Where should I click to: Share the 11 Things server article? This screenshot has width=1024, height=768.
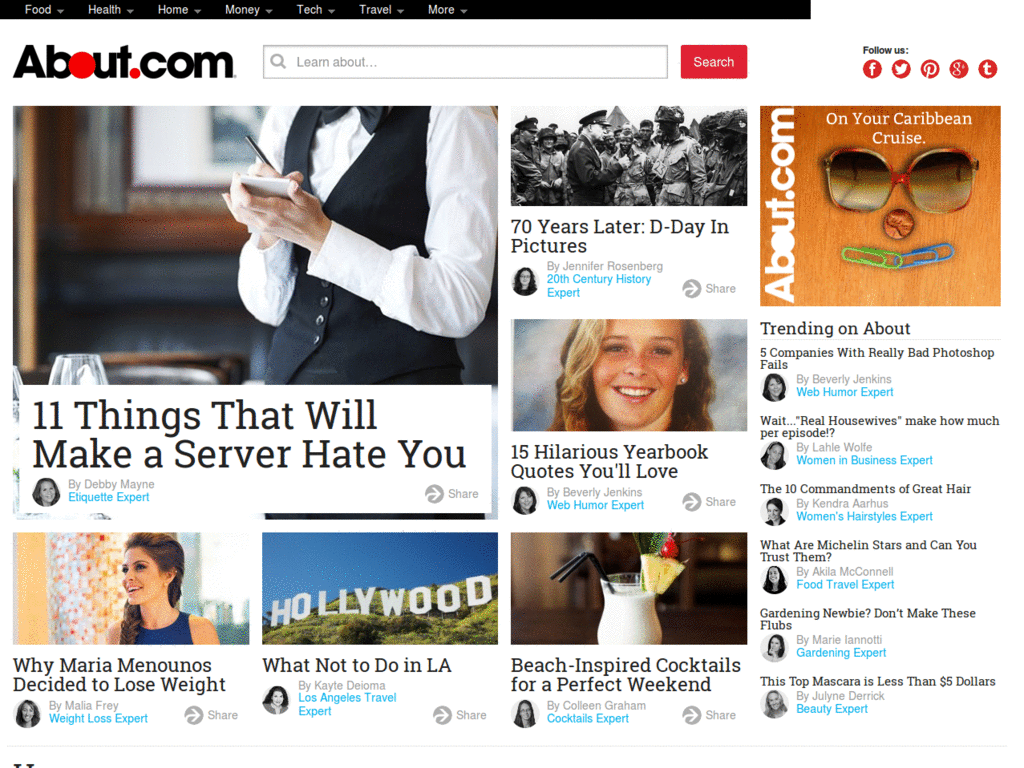click(x=452, y=494)
